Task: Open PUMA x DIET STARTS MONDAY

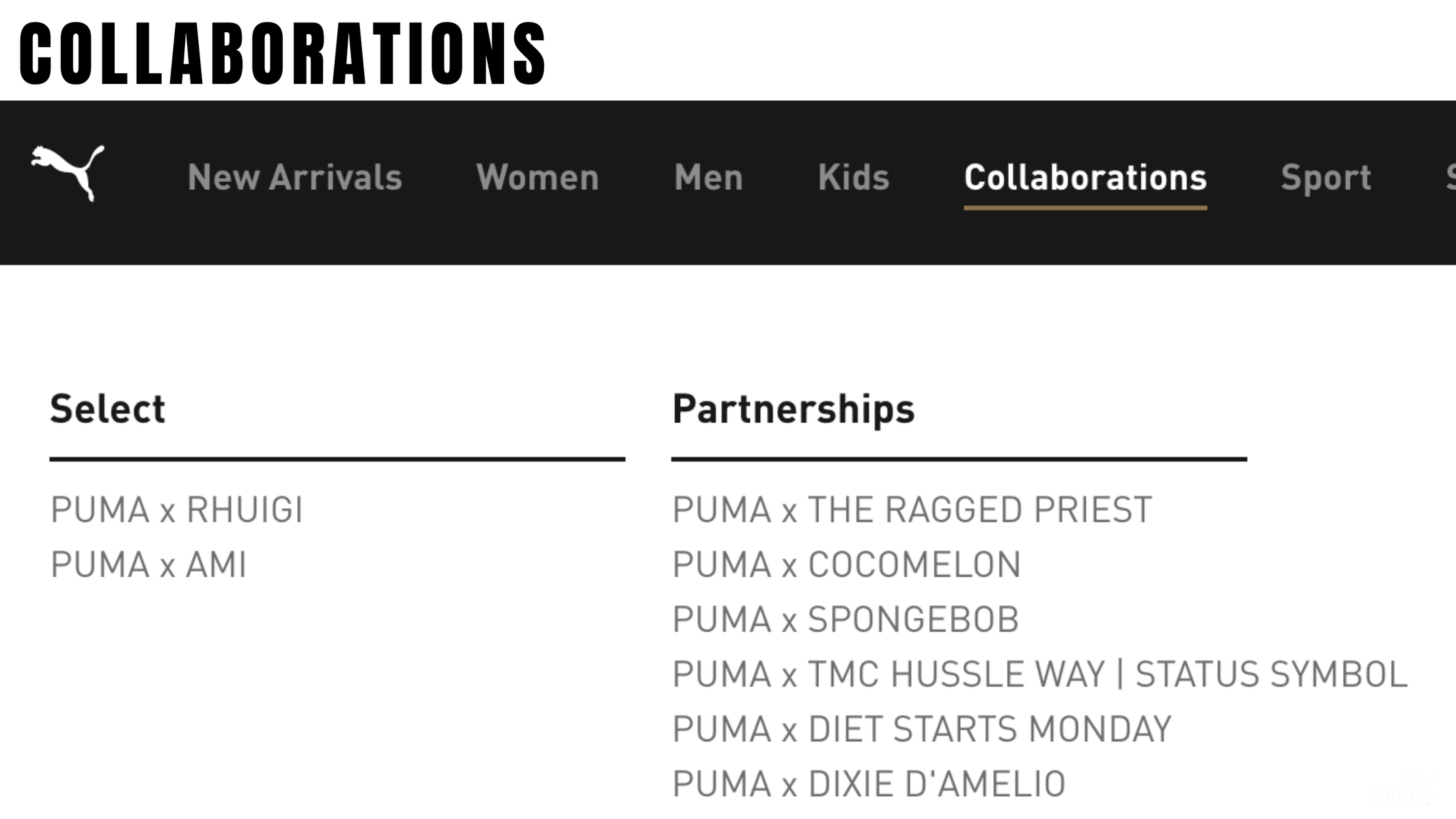Action: click(922, 729)
